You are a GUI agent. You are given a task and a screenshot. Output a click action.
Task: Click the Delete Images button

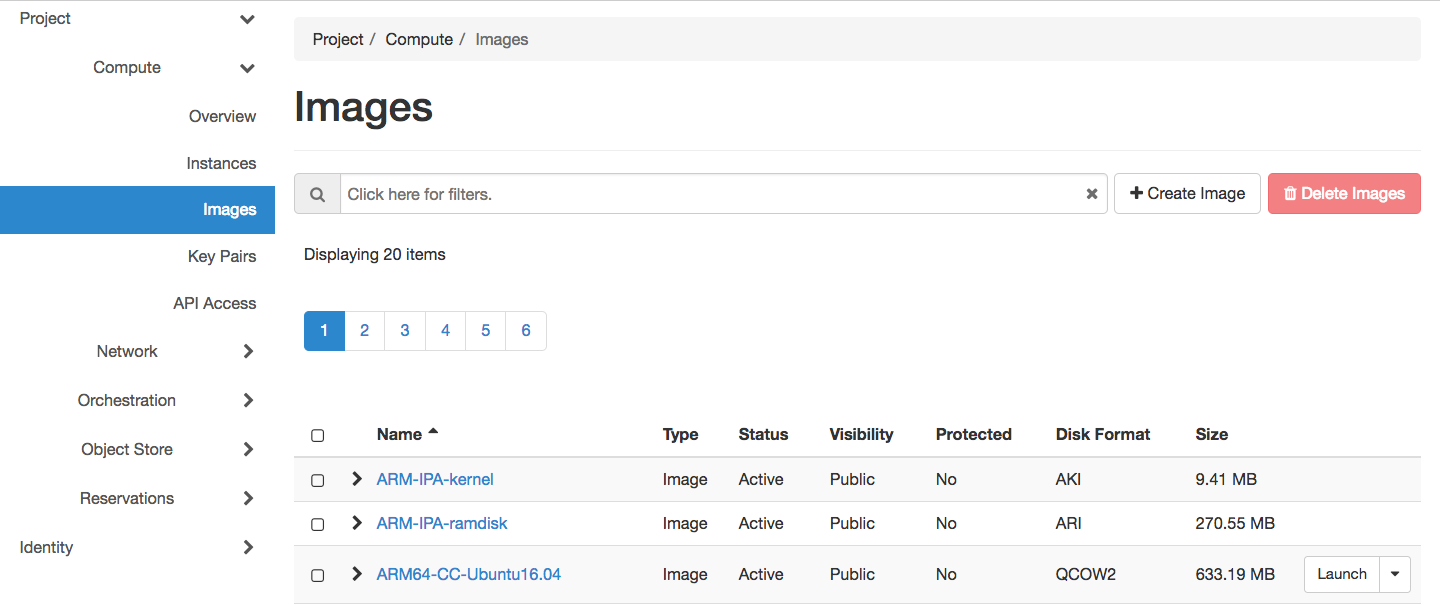pyautogui.click(x=1344, y=193)
